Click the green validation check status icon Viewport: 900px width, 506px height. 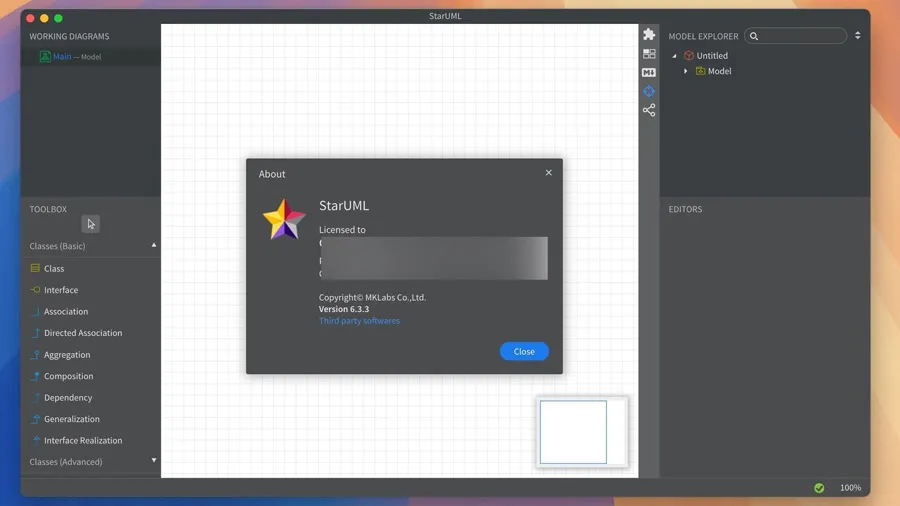[x=819, y=488]
